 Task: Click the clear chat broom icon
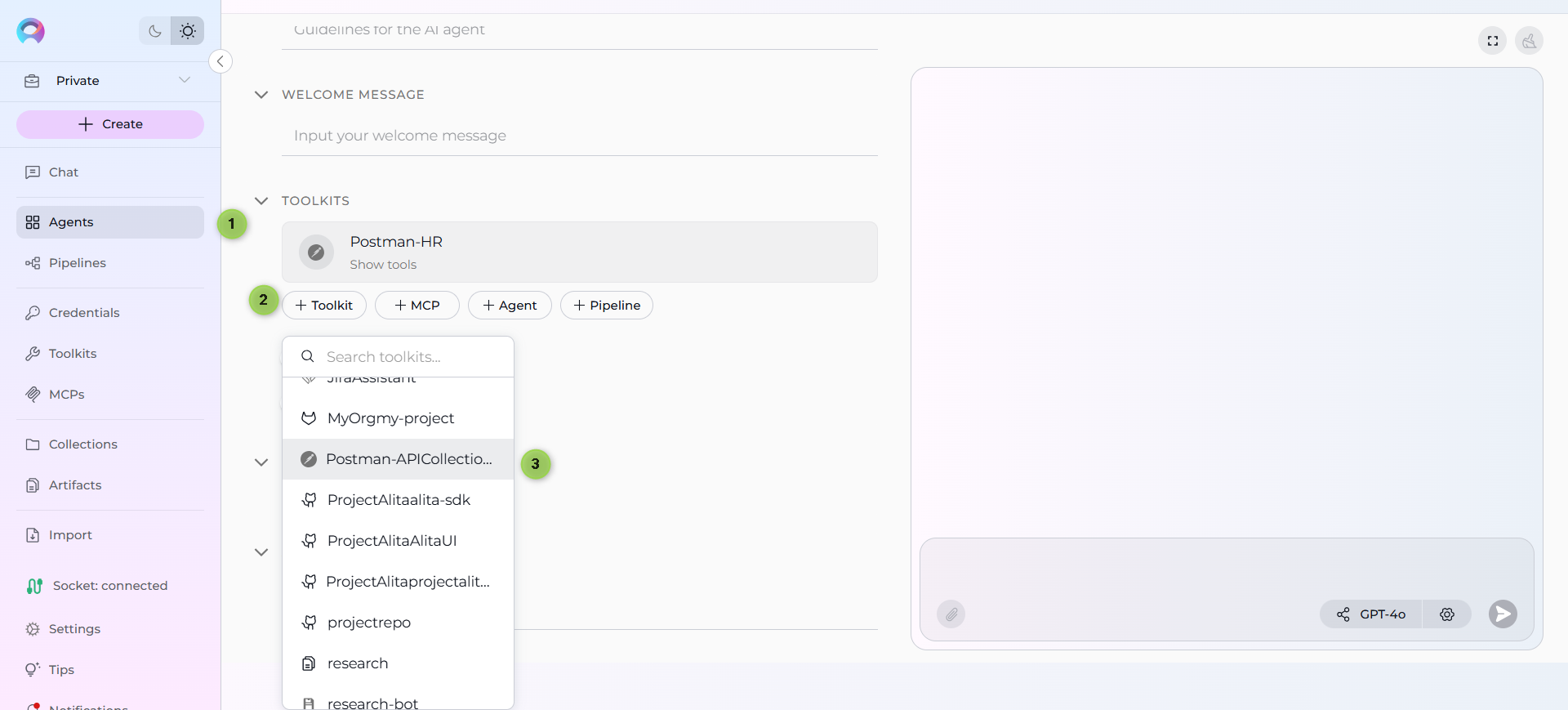pyautogui.click(x=1528, y=41)
